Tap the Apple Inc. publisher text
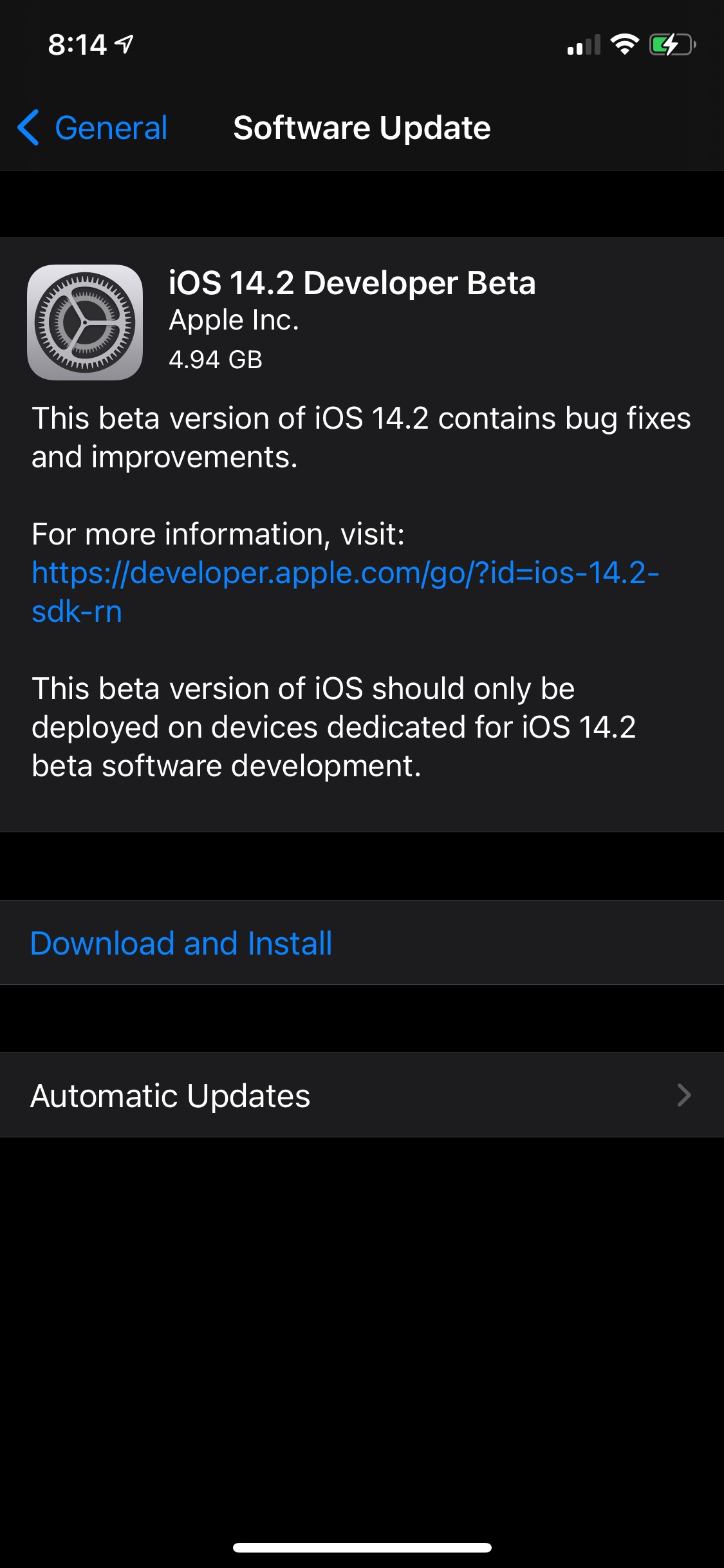Image resolution: width=724 pixels, height=1568 pixels. 234,321
